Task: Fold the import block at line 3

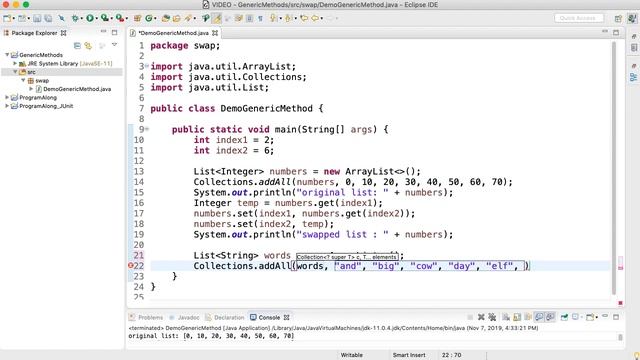Action: click(x=147, y=66)
